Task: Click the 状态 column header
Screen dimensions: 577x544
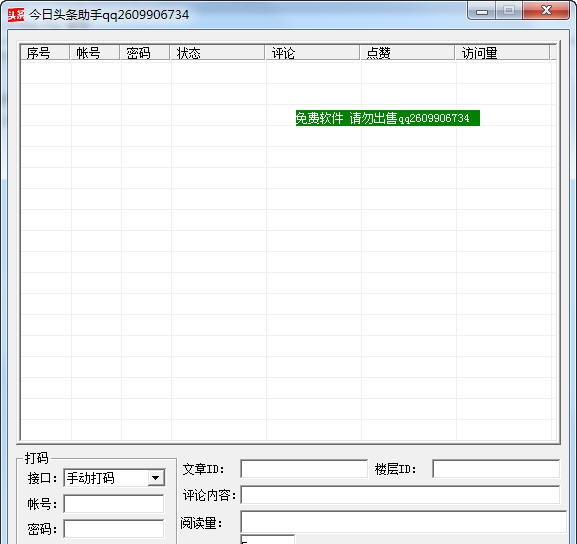Action: point(217,53)
